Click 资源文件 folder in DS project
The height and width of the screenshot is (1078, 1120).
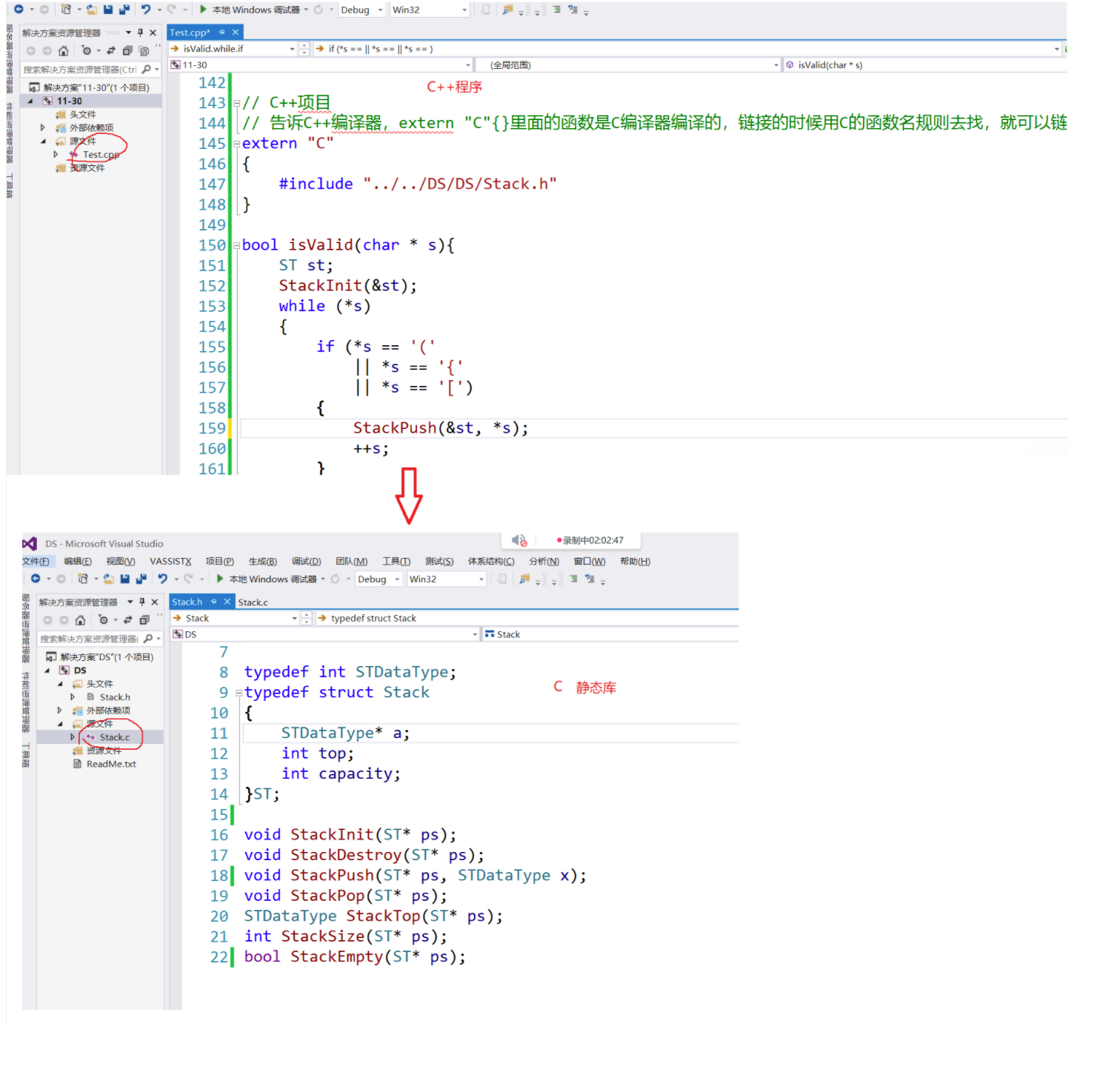pos(97,751)
